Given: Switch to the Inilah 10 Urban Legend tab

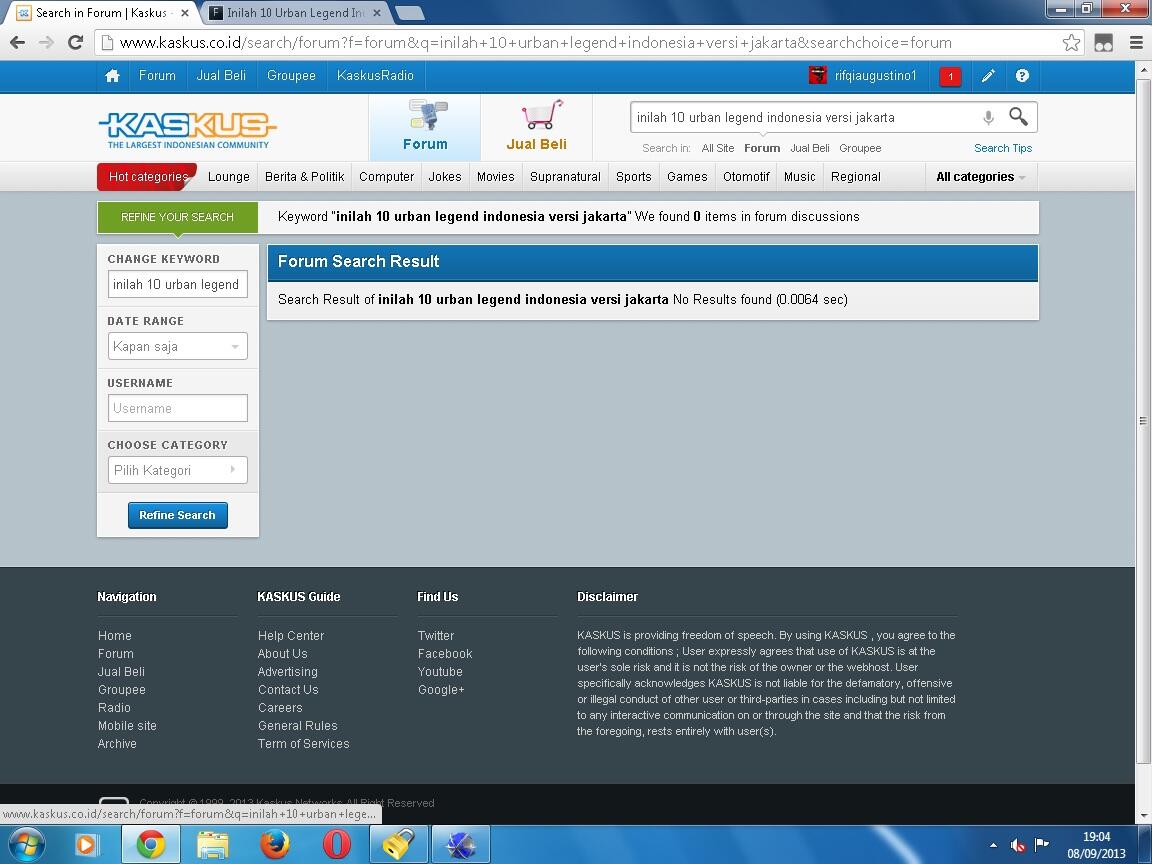Looking at the screenshot, I should pyautogui.click(x=295, y=12).
